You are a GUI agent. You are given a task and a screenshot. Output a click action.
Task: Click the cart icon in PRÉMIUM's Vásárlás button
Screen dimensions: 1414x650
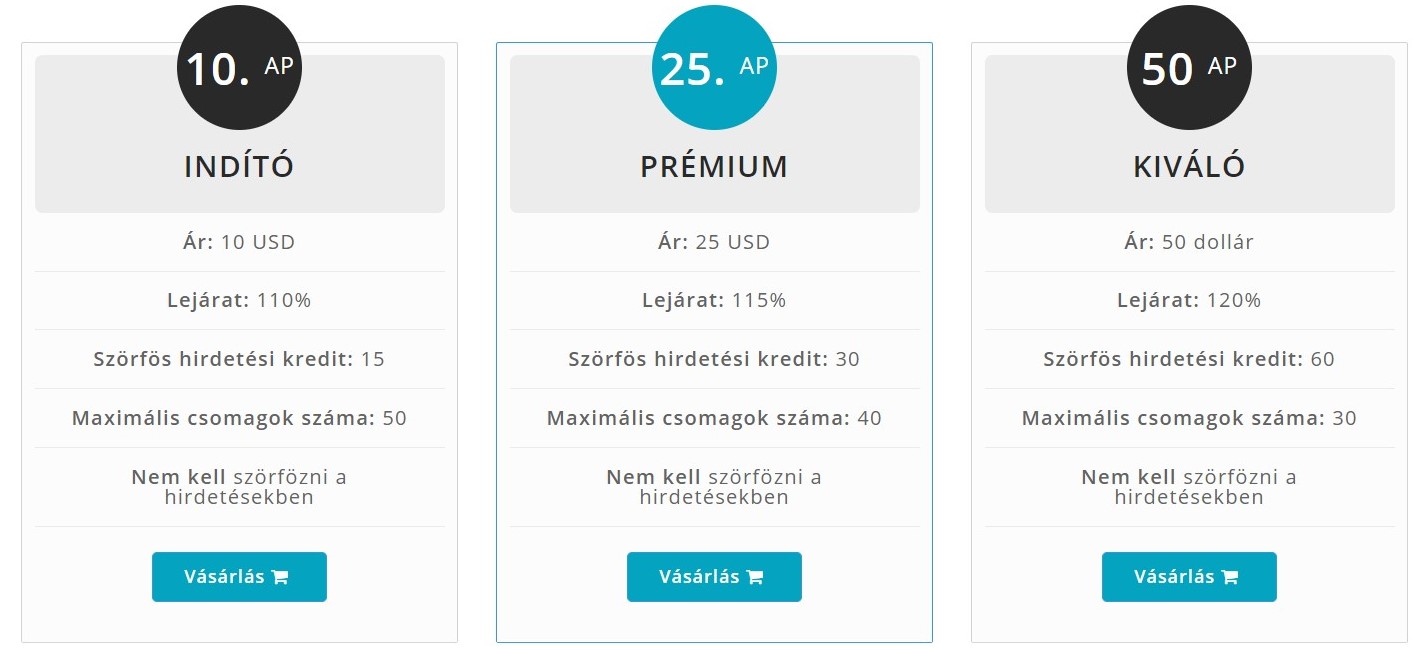(x=755, y=577)
